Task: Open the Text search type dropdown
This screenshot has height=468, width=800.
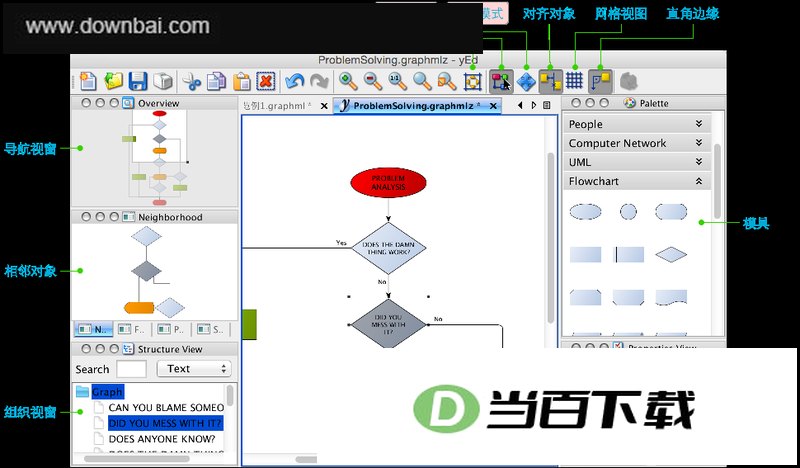Action: click(194, 369)
